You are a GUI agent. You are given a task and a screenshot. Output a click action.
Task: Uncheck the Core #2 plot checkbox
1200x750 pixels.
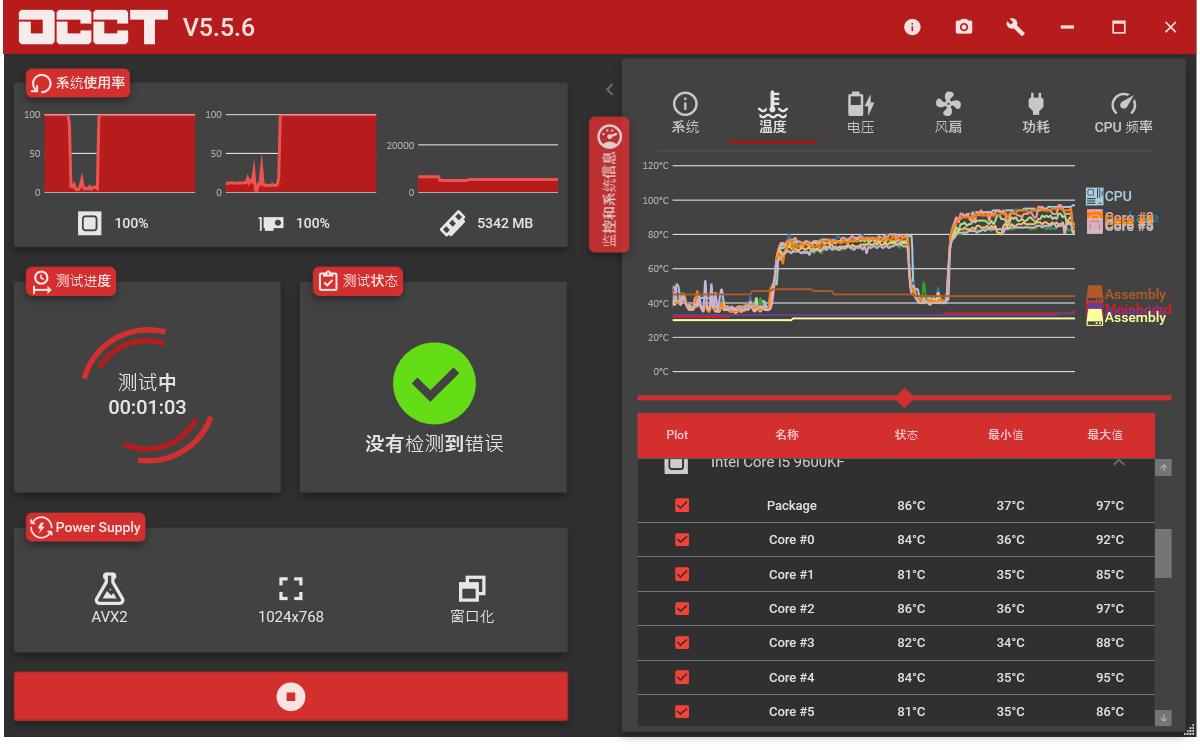[x=683, y=608]
